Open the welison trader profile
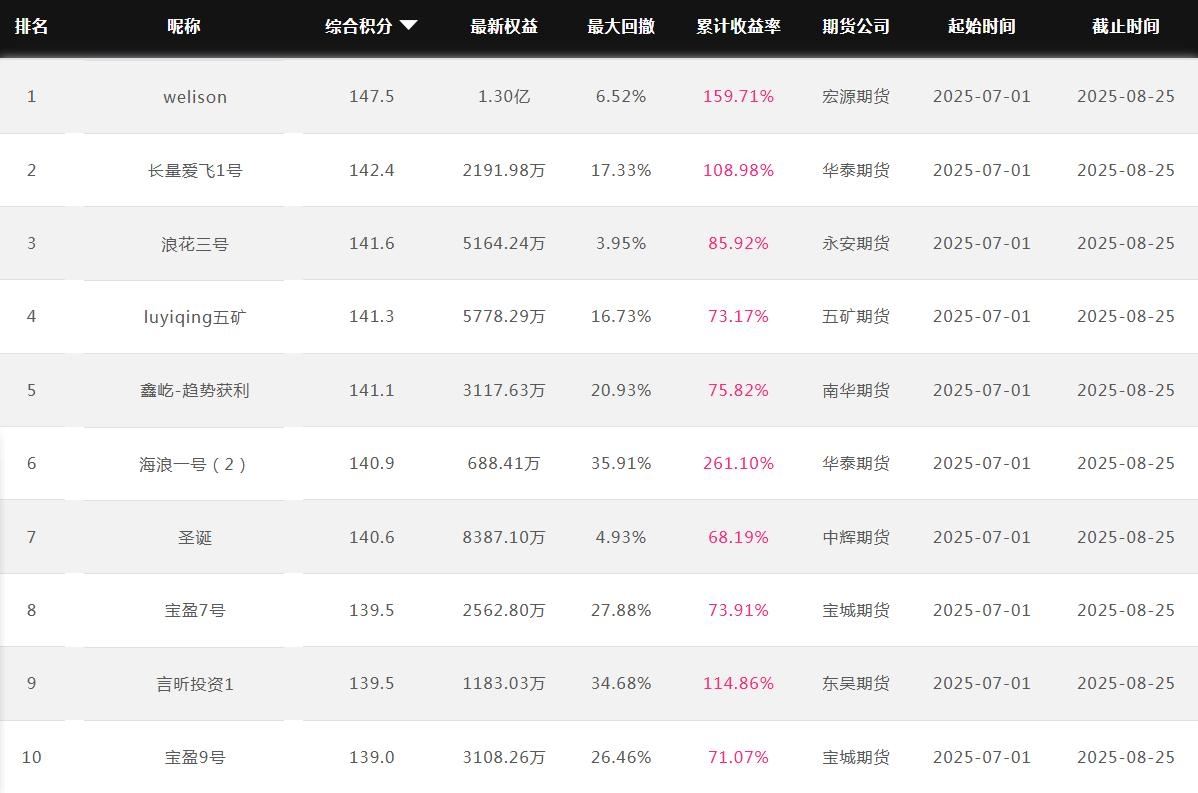The width and height of the screenshot is (1198, 793). pyautogui.click(x=195, y=97)
